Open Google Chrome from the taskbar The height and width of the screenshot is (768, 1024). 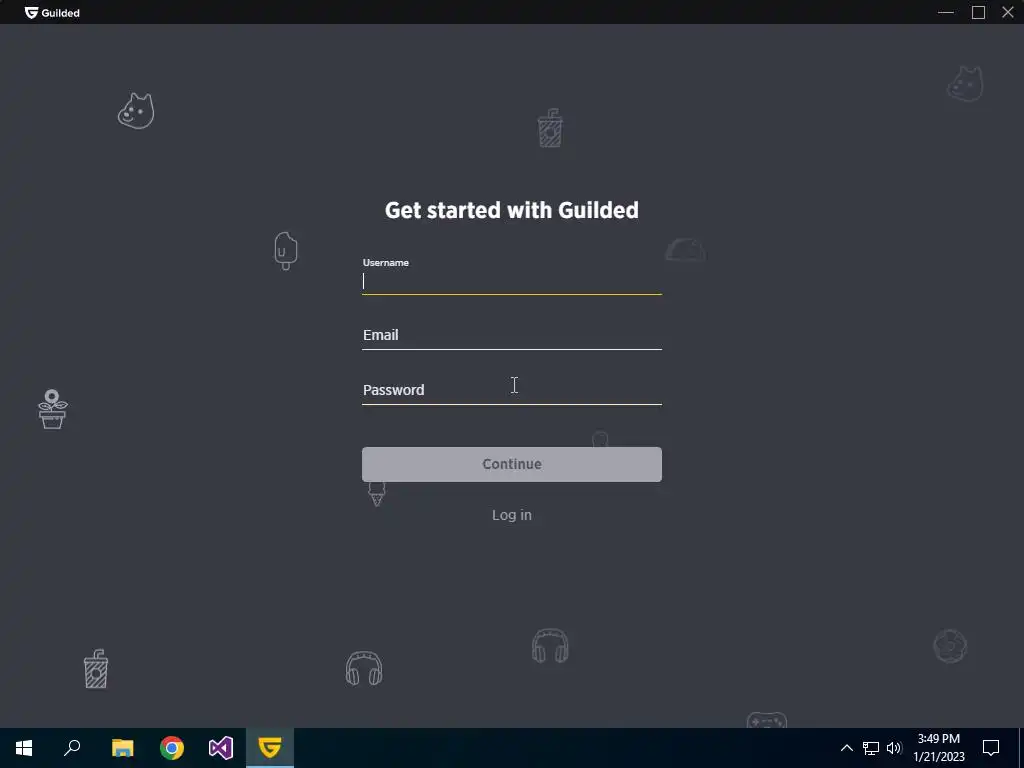point(172,748)
